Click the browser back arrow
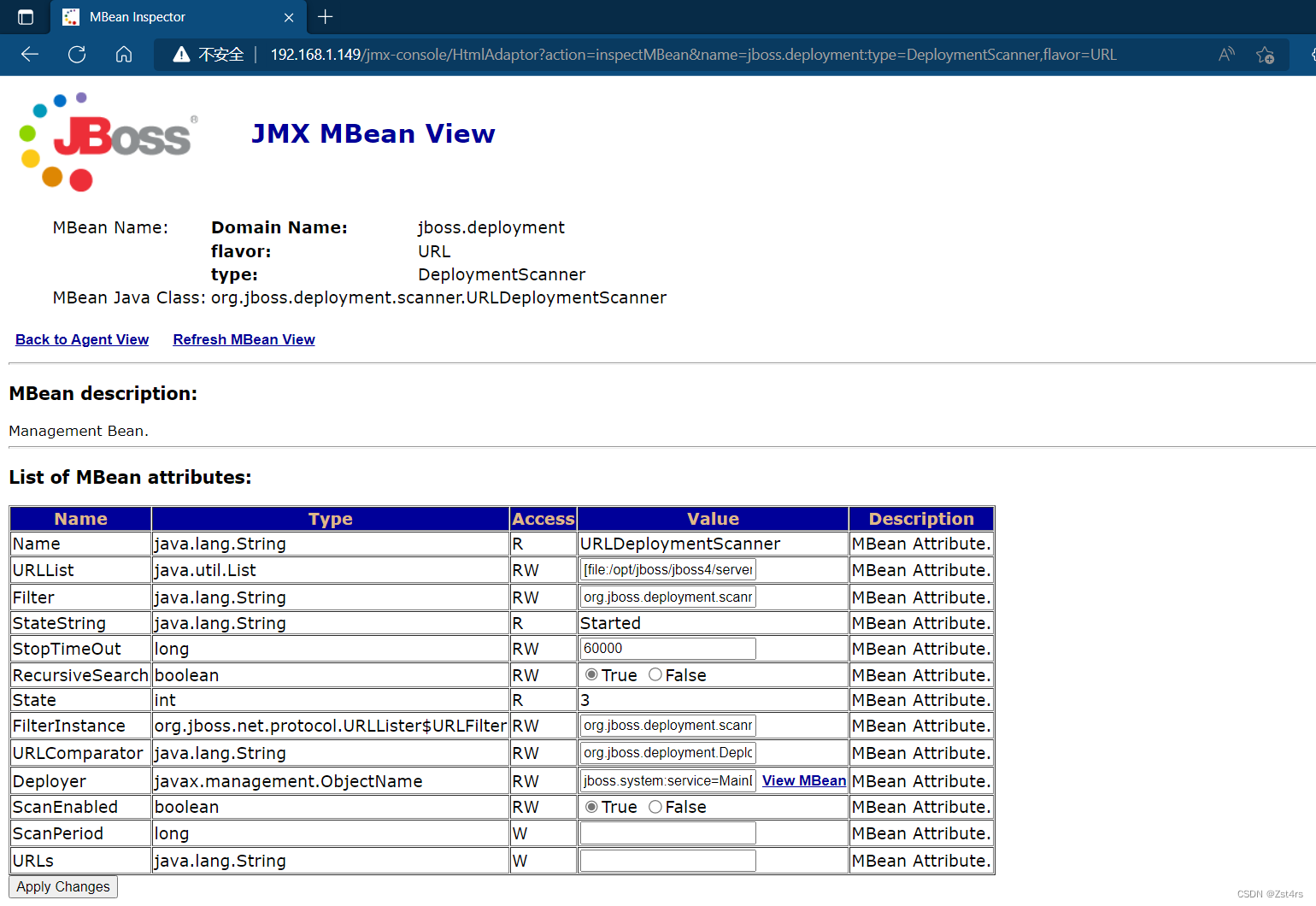 [x=30, y=55]
